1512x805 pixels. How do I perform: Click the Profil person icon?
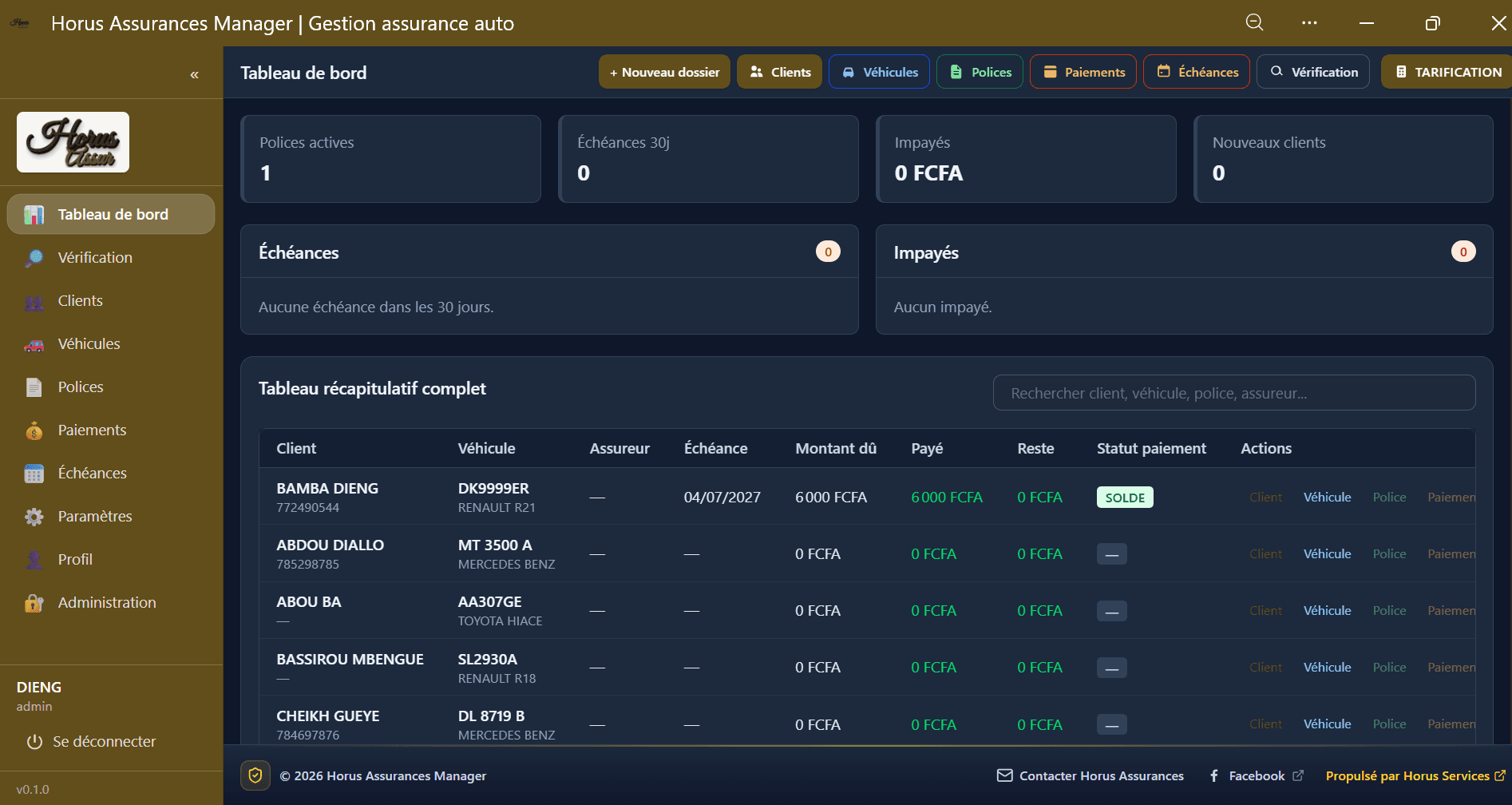34,560
